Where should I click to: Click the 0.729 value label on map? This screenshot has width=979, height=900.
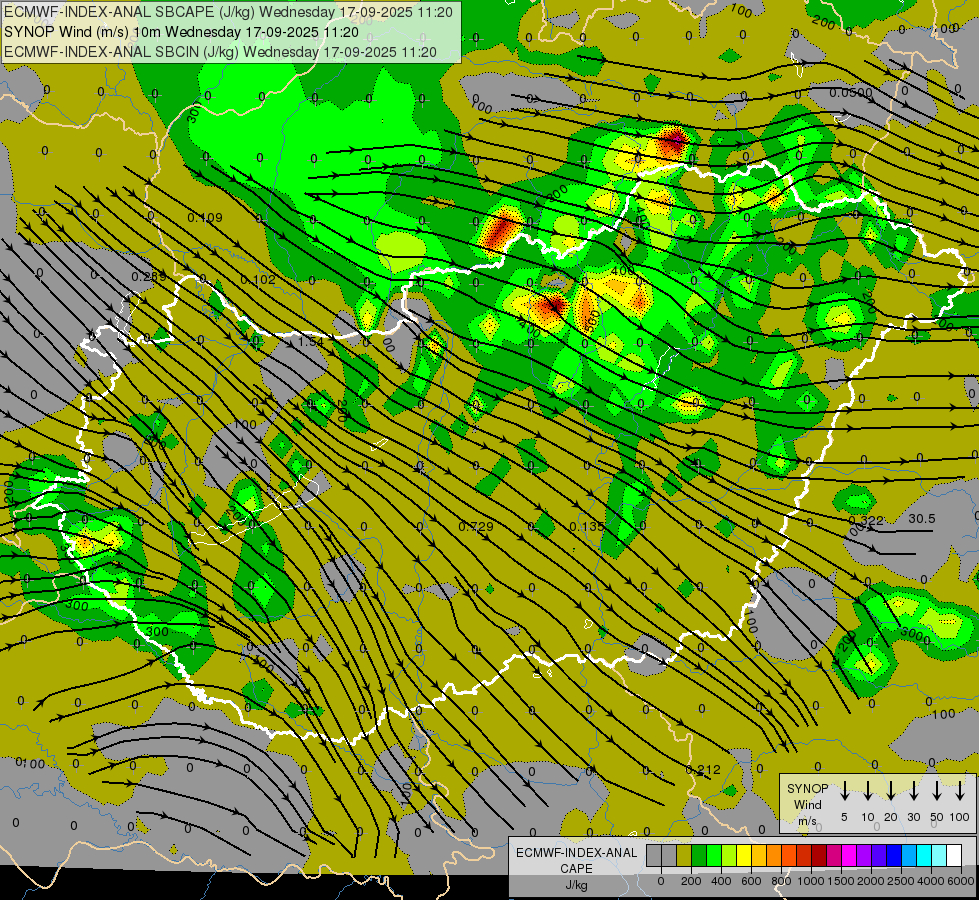click(x=475, y=526)
